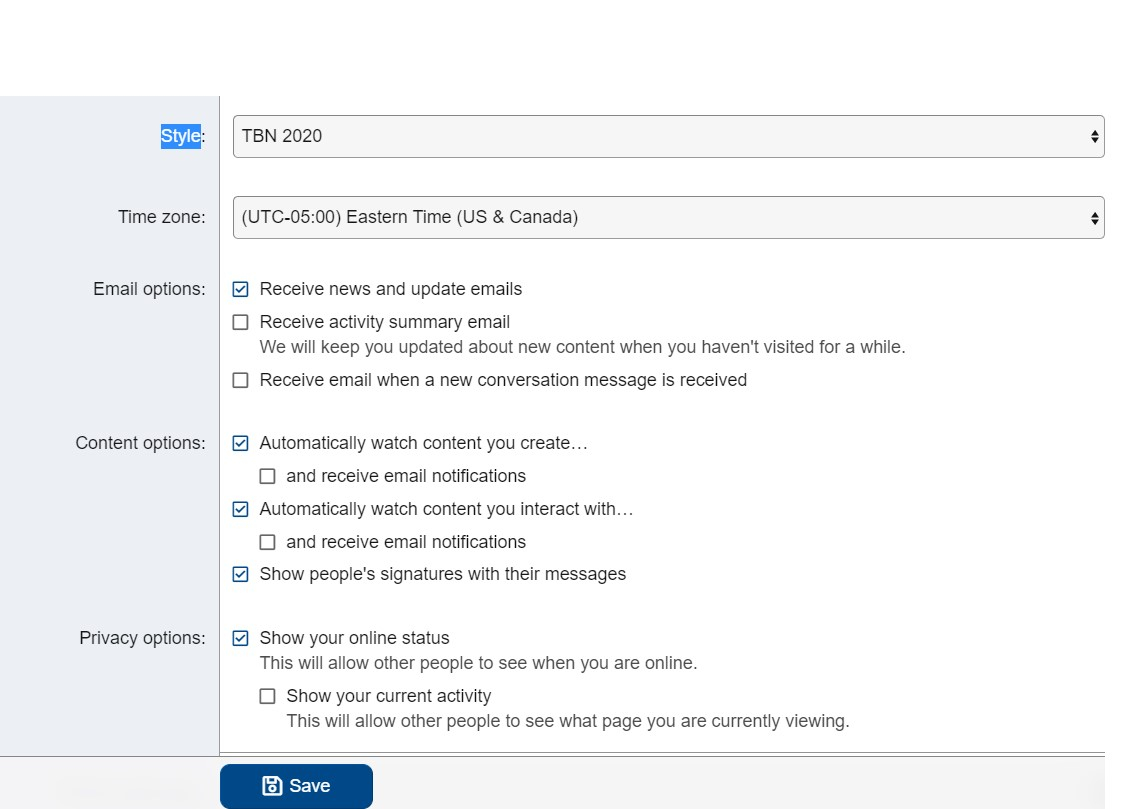Screen dimensions: 1145x809
Task: Enable email notifications under watch content you create
Action: tap(267, 476)
